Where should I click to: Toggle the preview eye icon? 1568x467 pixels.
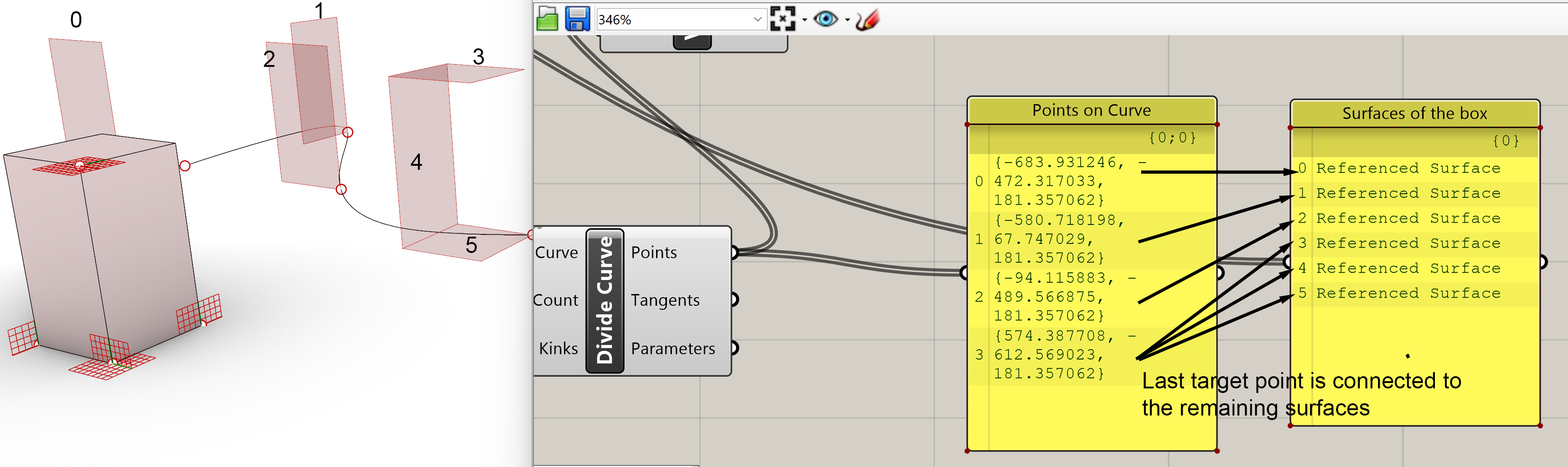coord(825,19)
